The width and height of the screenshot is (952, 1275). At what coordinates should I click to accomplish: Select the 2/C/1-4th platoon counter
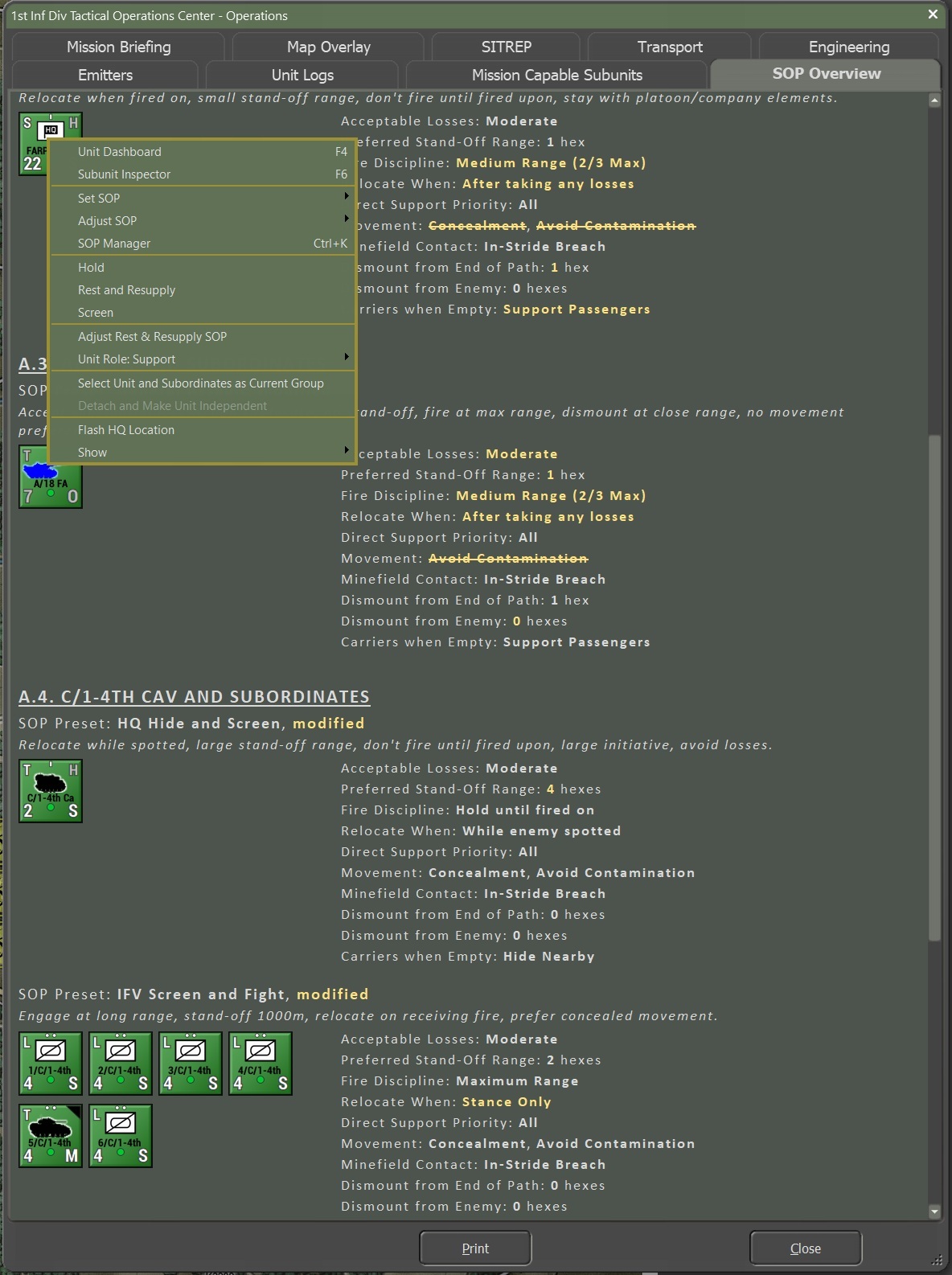pos(121,1064)
